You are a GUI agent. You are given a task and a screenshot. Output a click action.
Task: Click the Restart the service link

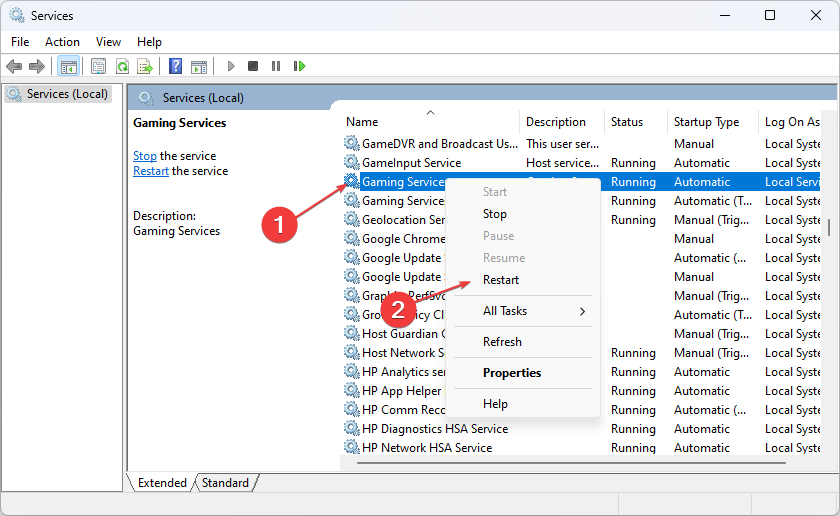[151, 171]
